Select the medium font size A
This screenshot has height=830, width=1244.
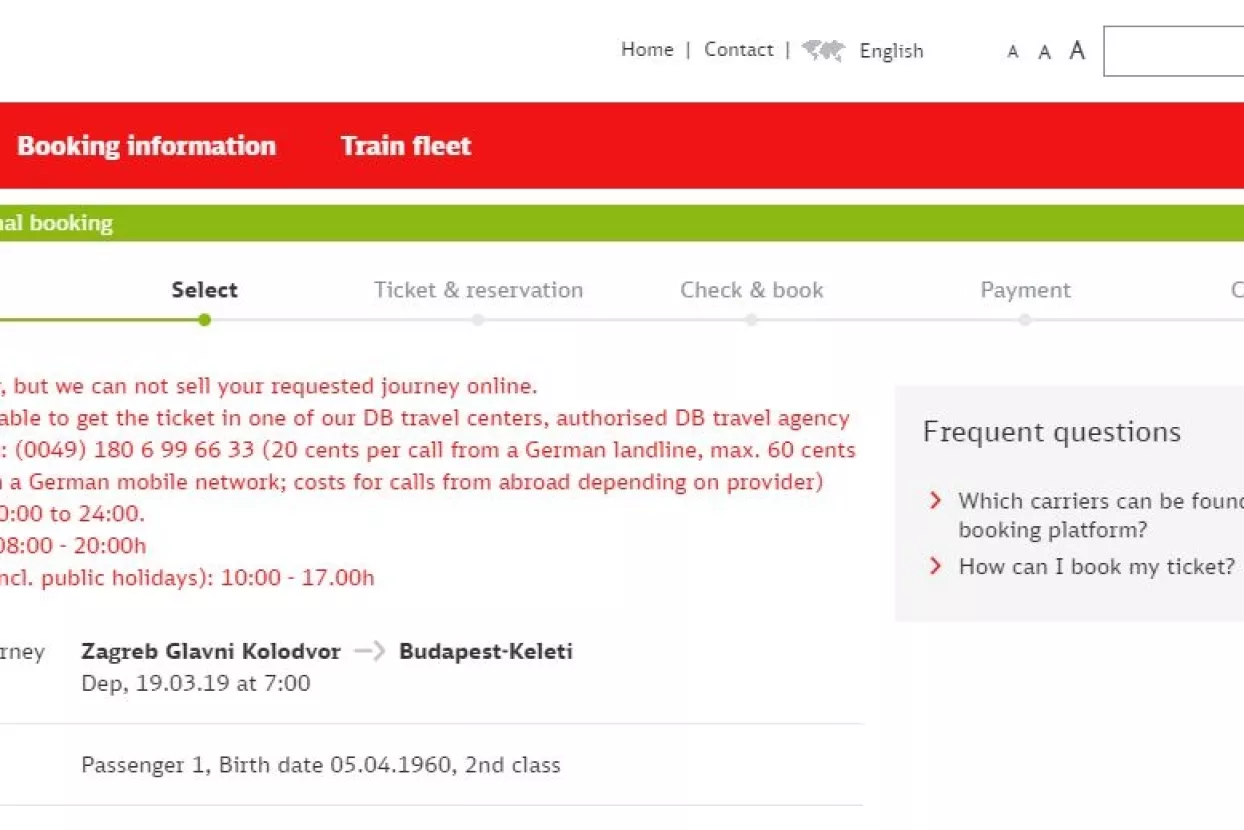coord(1044,52)
